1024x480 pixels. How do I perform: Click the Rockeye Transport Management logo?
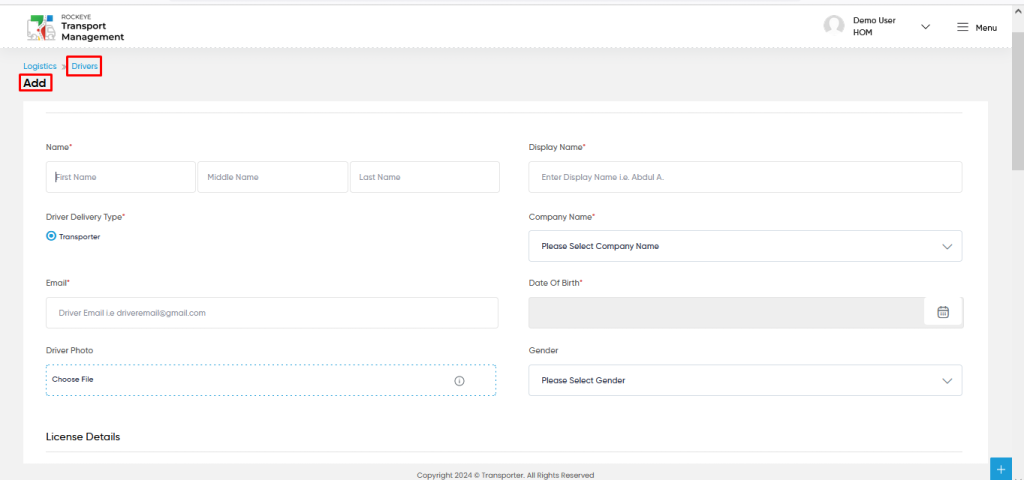(x=76, y=27)
